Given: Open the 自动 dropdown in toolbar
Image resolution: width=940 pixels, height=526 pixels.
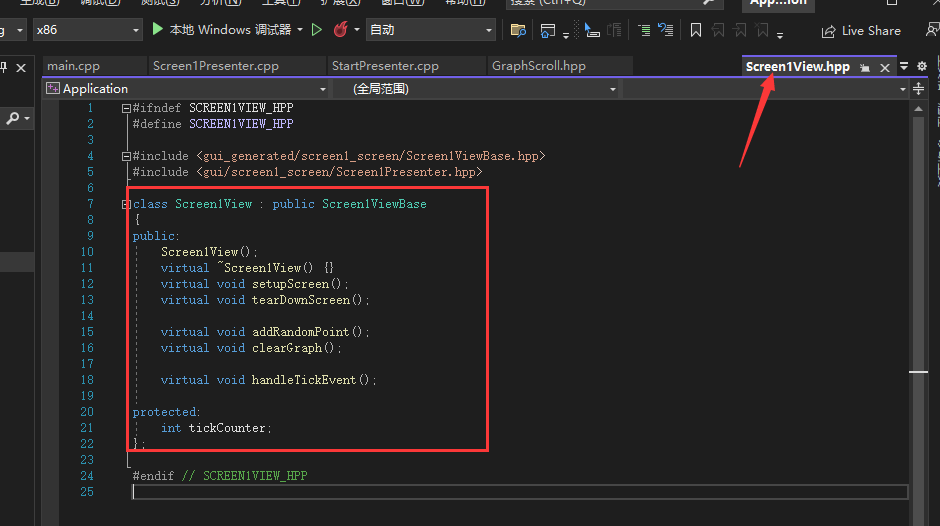Looking at the screenshot, I should tap(430, 29).
